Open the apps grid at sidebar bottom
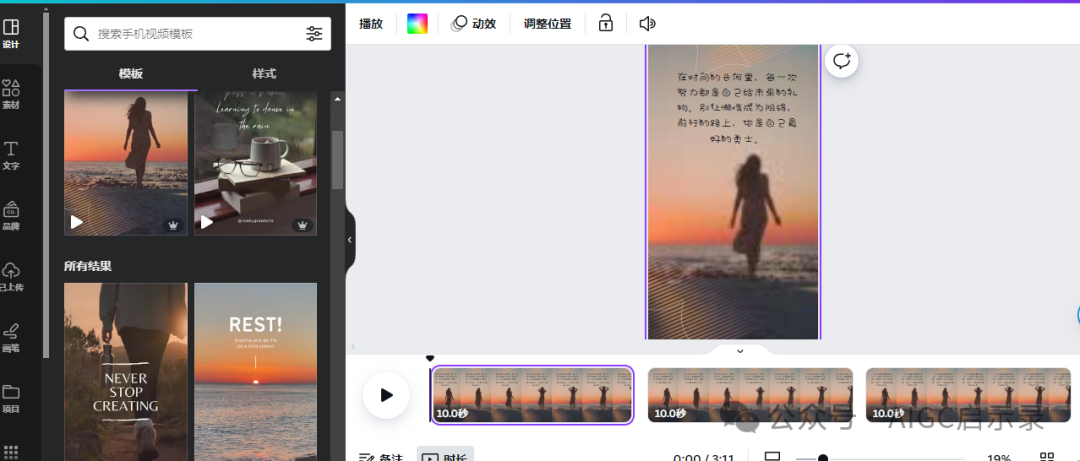The height and width of the screenshot is (461, 1080). [11, 452]
